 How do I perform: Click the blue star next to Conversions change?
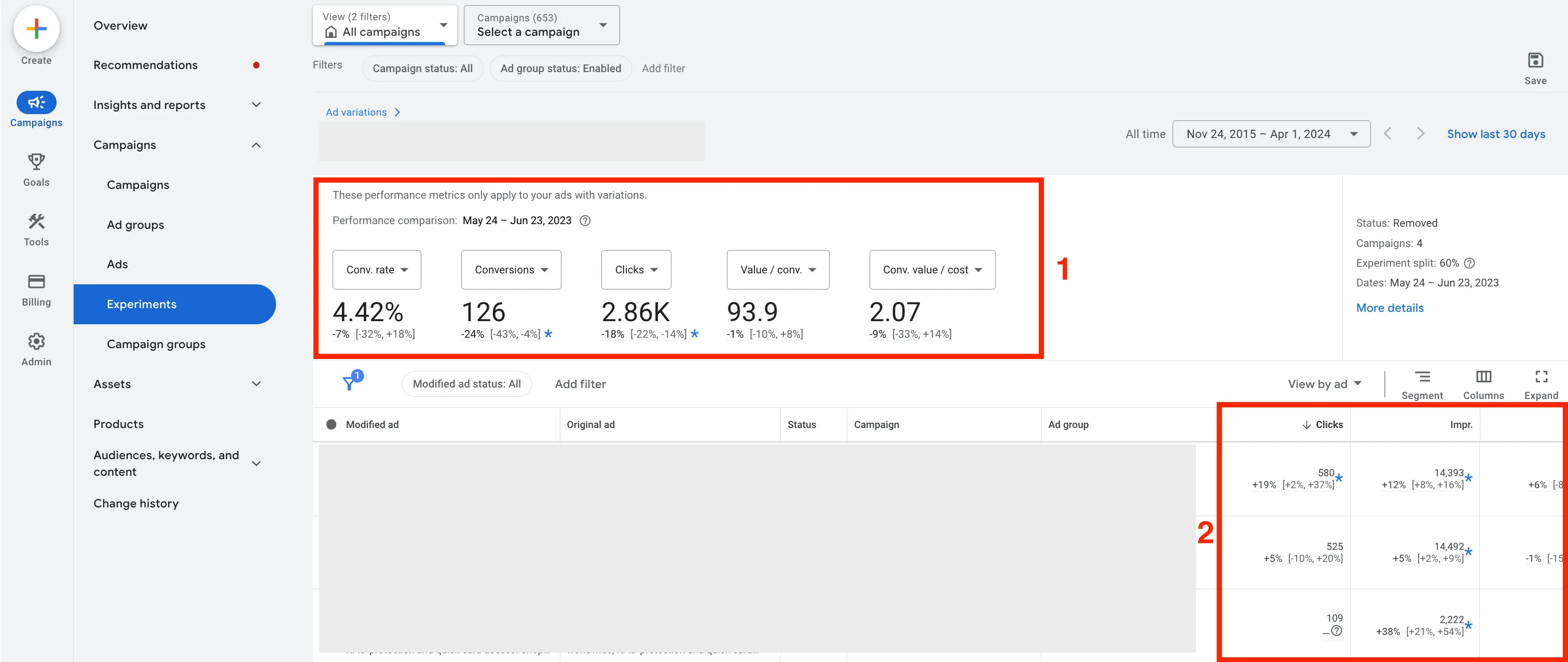pyautogui.click(x=548, y=334)
